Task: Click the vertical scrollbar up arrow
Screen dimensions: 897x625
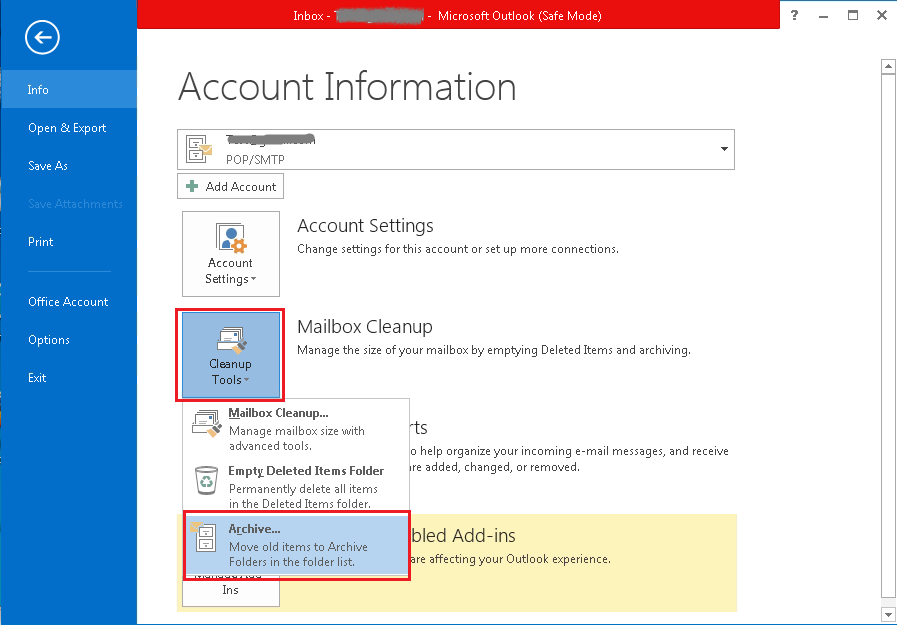Action: point(888,66)
